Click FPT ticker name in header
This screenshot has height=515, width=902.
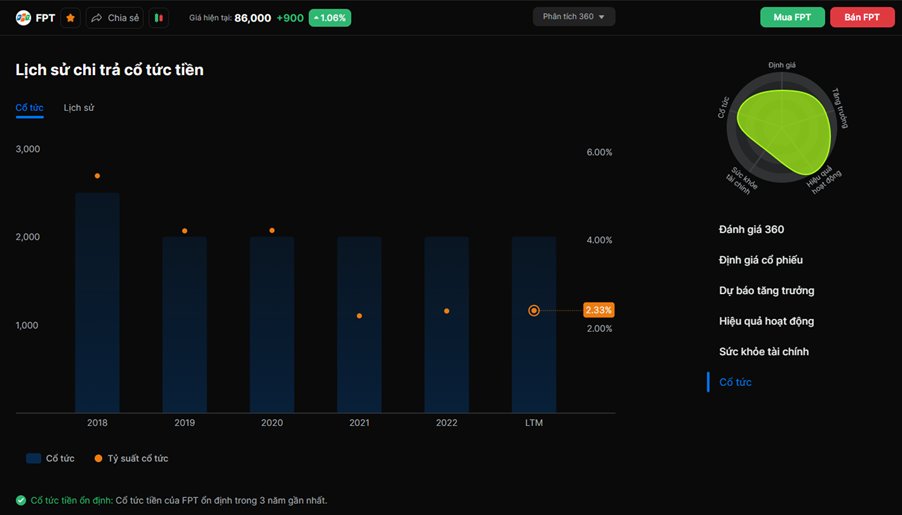coord(45,18)
